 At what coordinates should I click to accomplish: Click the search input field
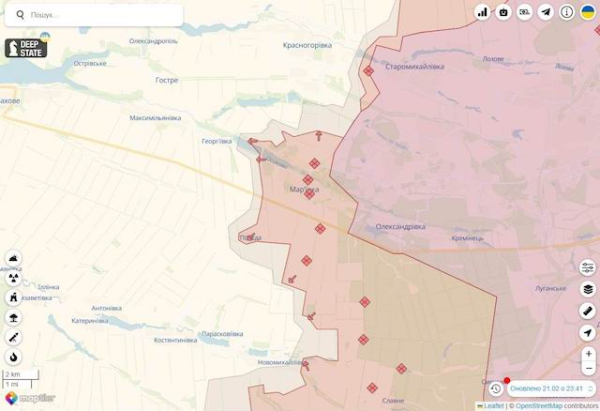point(100,15)
